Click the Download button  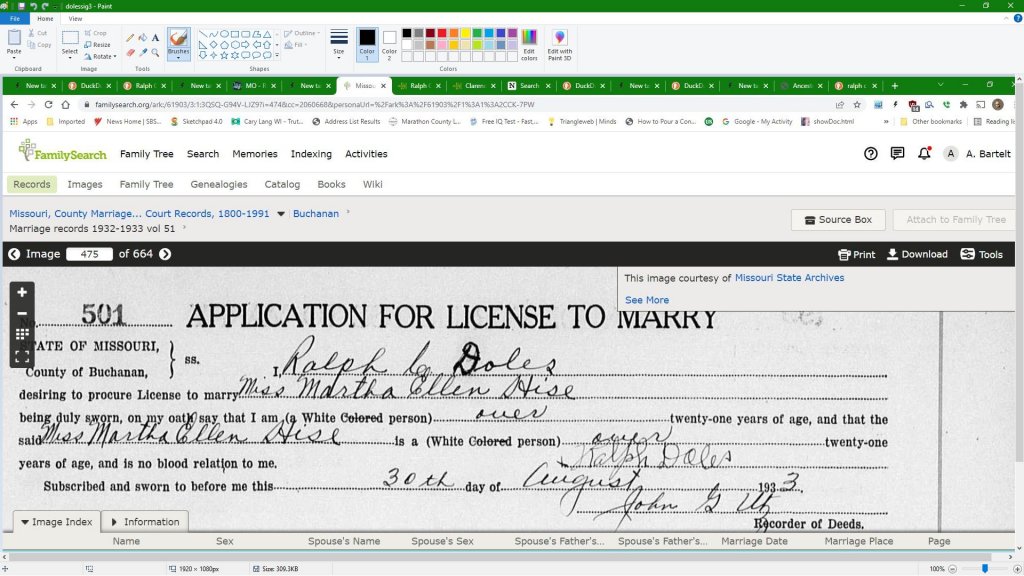(917, 254)
